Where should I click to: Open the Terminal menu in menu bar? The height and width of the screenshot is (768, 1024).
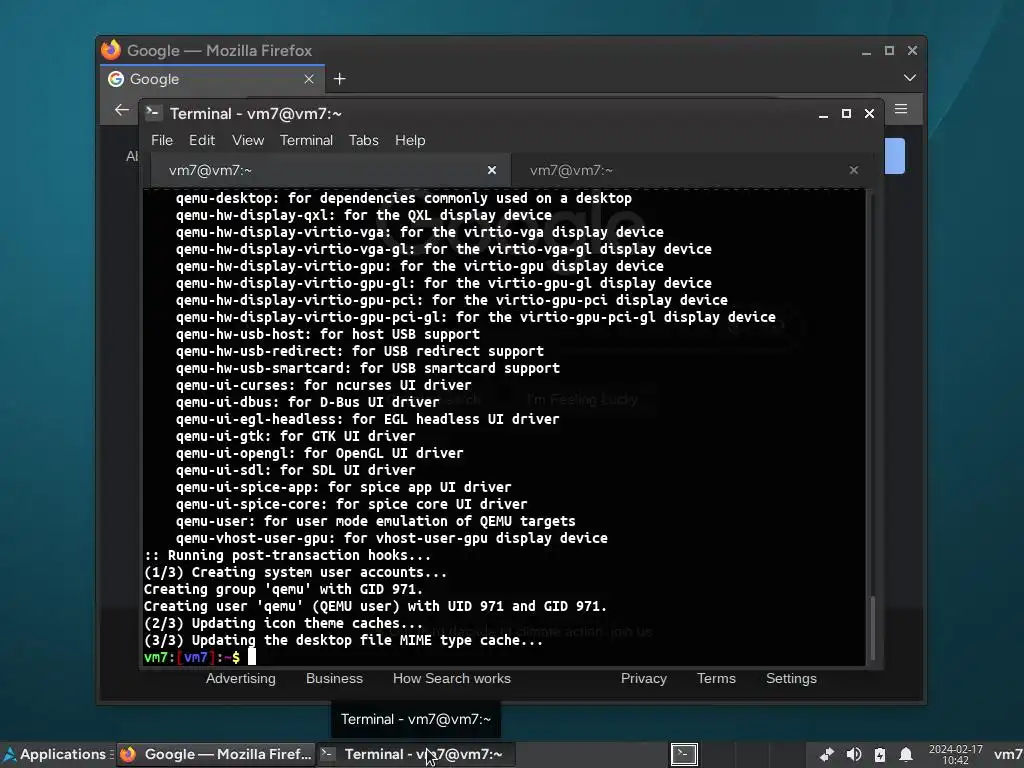[306, 140]
